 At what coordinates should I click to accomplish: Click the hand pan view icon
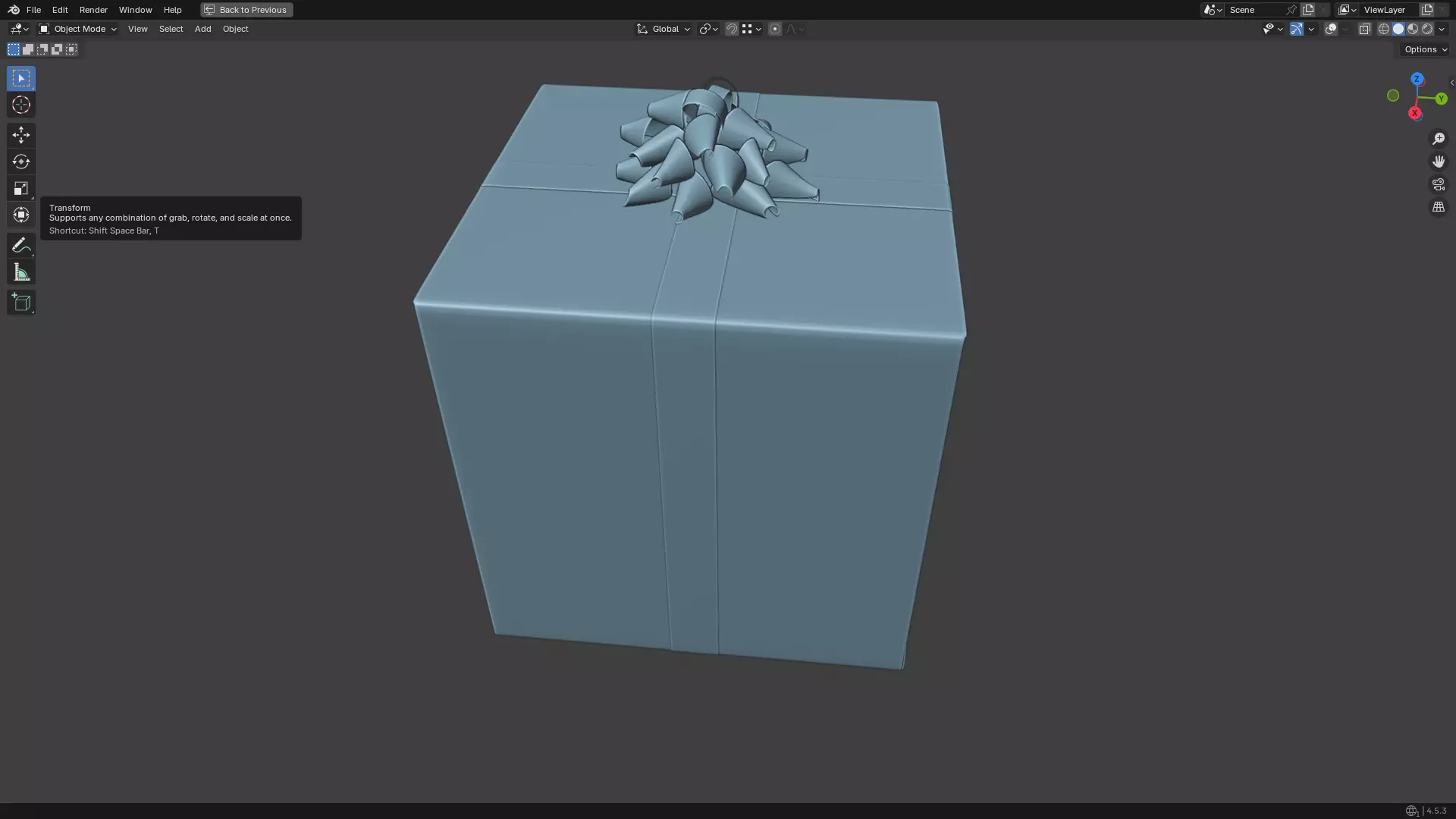[x=1439, y=162]
